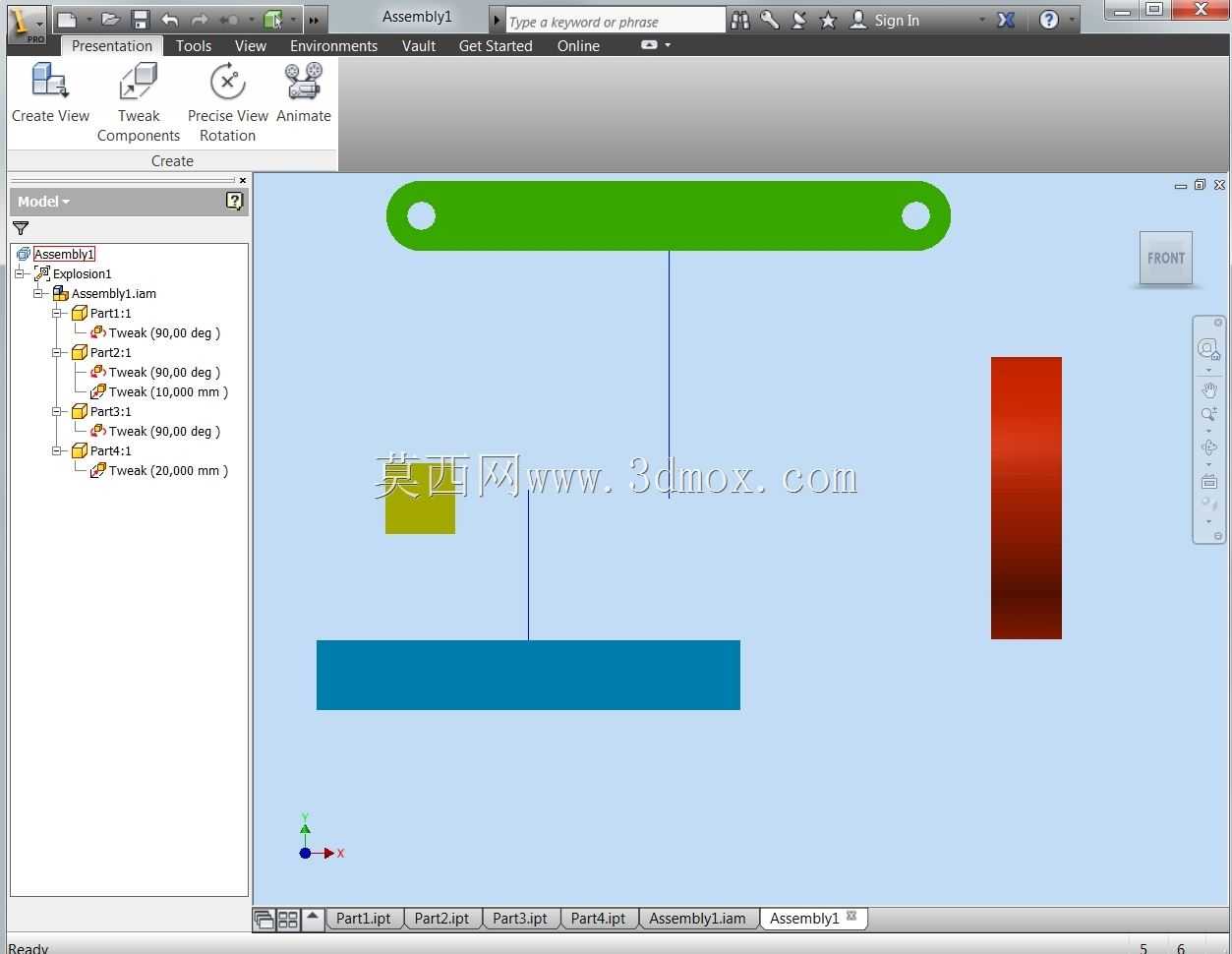Click the navigation wheel icon
Image resolution: width=1232 pixels, height=954 pixels.
[x=1208, y=349]
